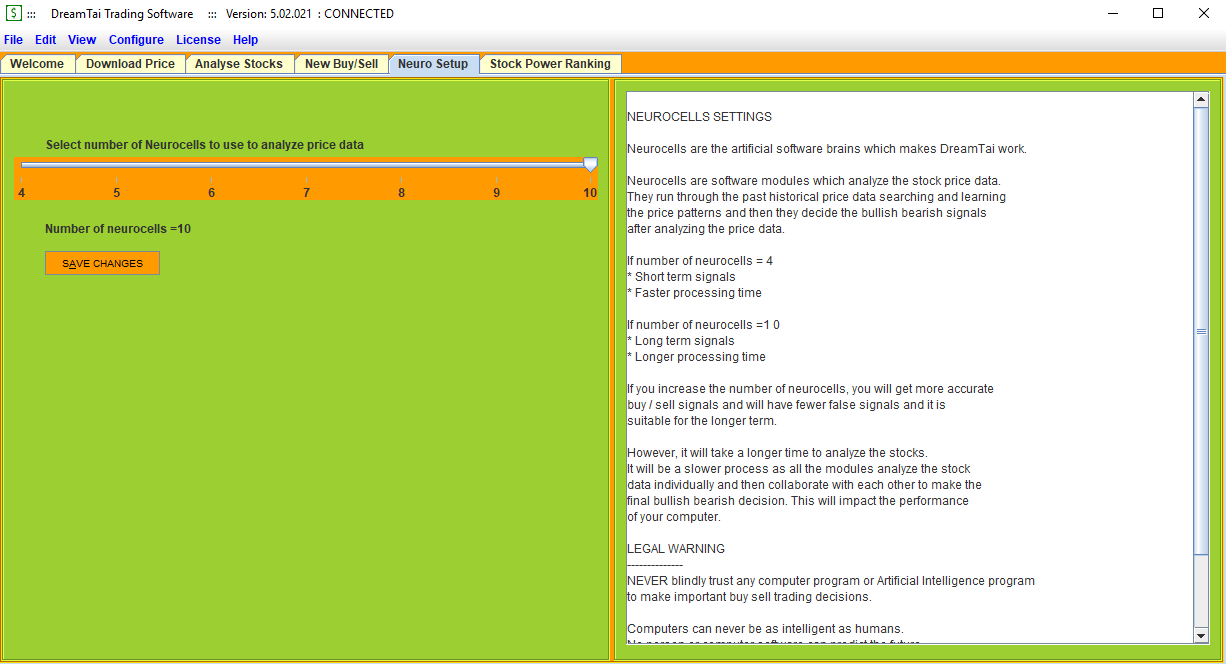Switch to the Download Price tab

click(130, 64)
